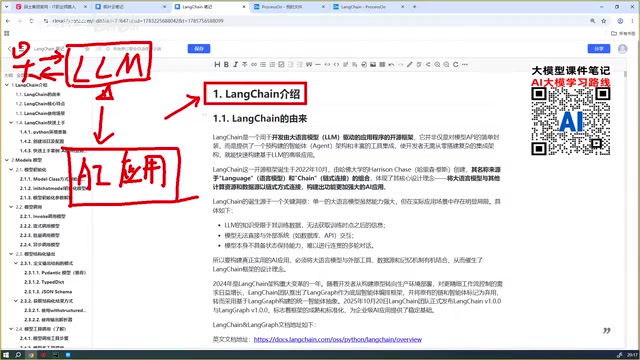Switch to the first browser tab
This screenshot has width=640, height=360.
coord(51,7)
